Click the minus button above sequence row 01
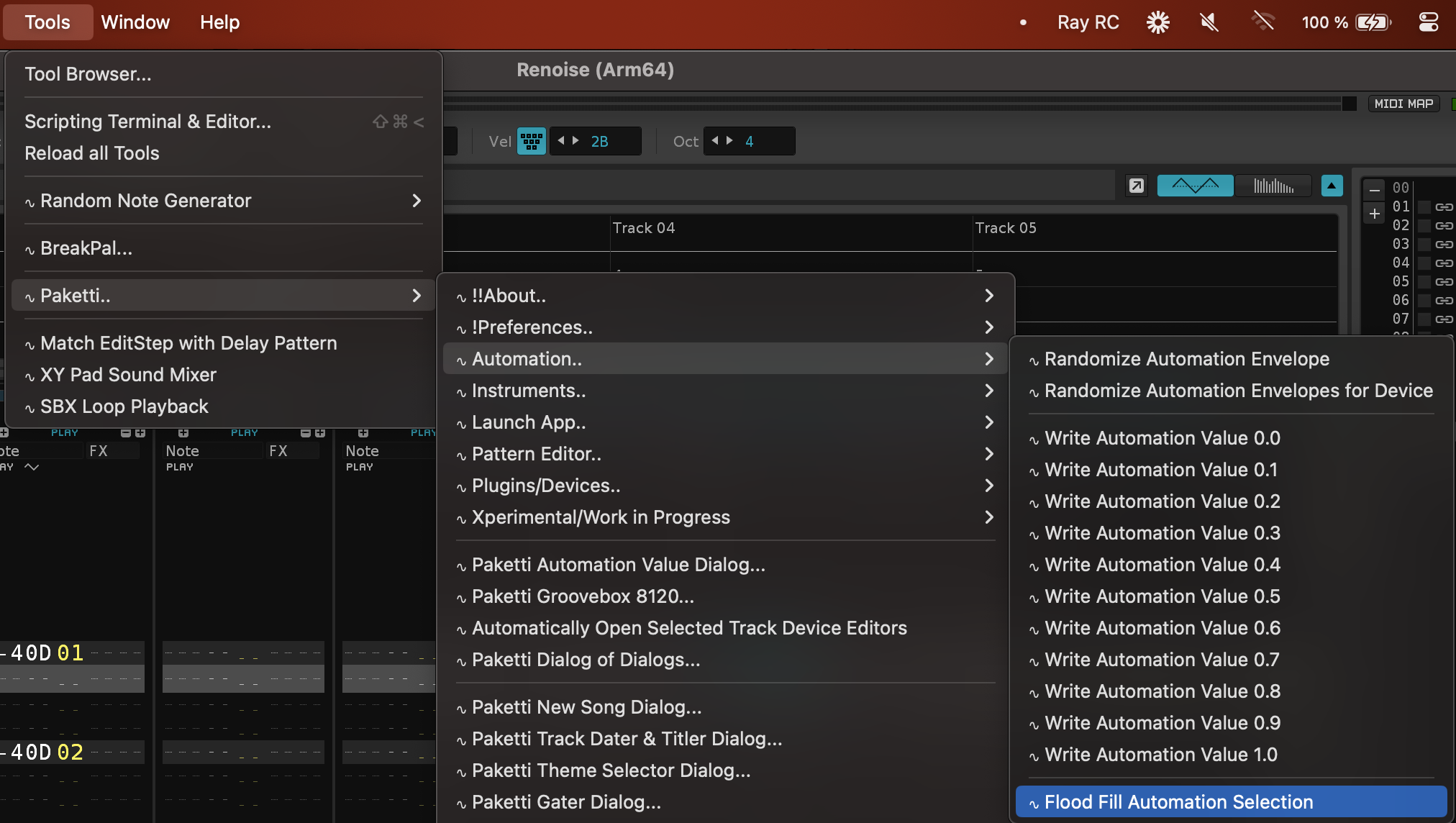The width and height of the screenshot is (1456, 823). pos(1374,191)
